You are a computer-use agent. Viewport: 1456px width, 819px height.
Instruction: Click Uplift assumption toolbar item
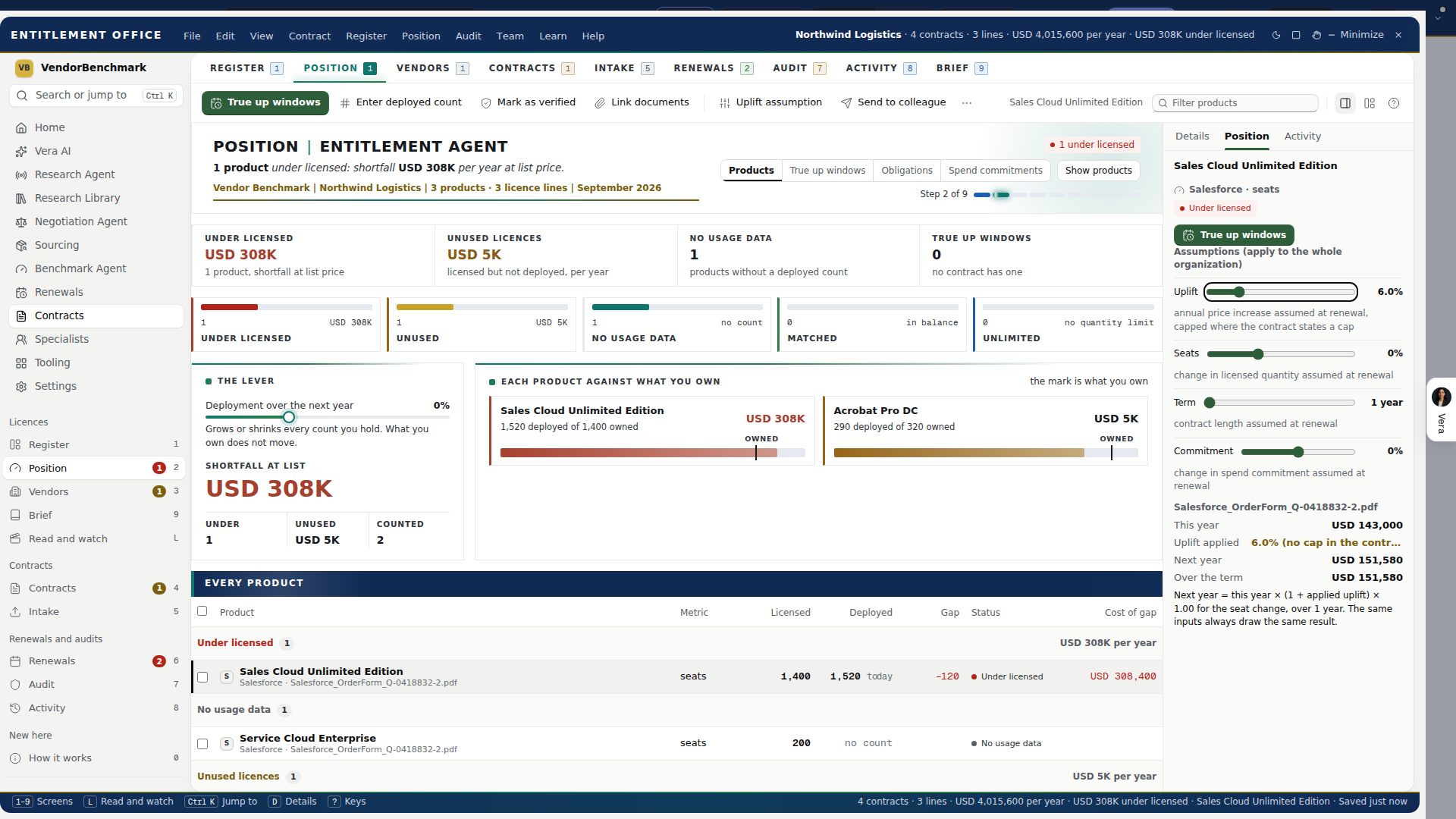pos(770,102)
